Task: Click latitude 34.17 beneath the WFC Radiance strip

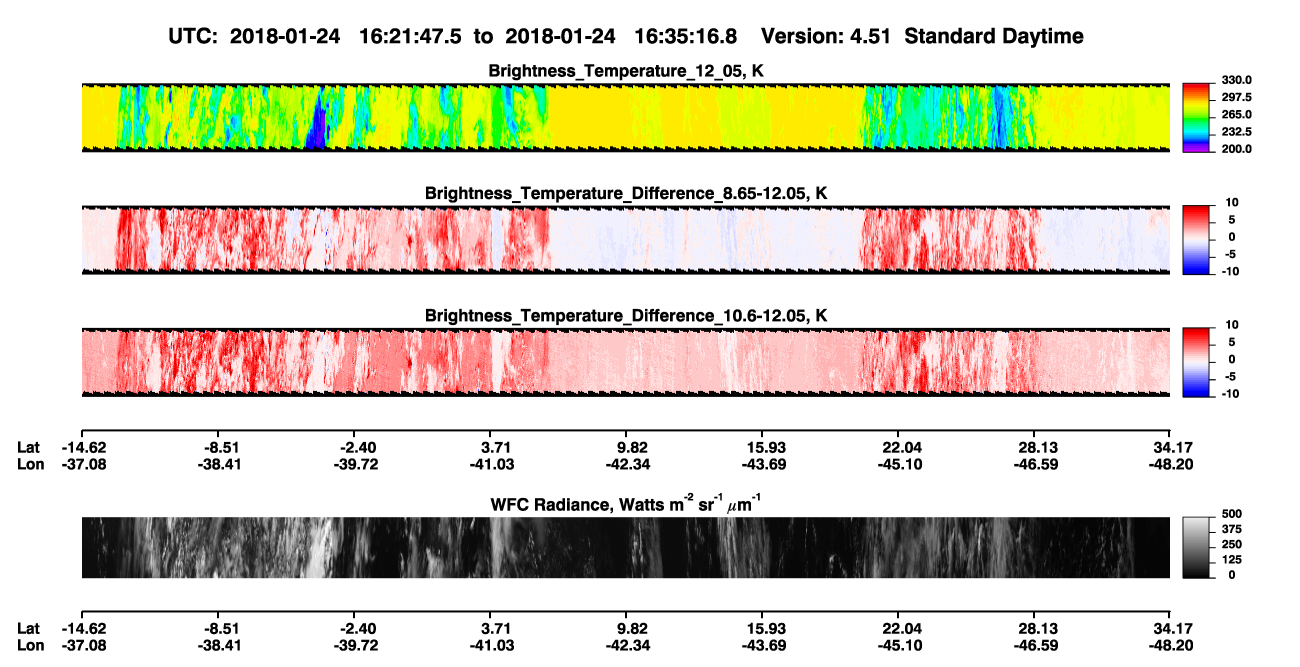Action: [1170, 628]
